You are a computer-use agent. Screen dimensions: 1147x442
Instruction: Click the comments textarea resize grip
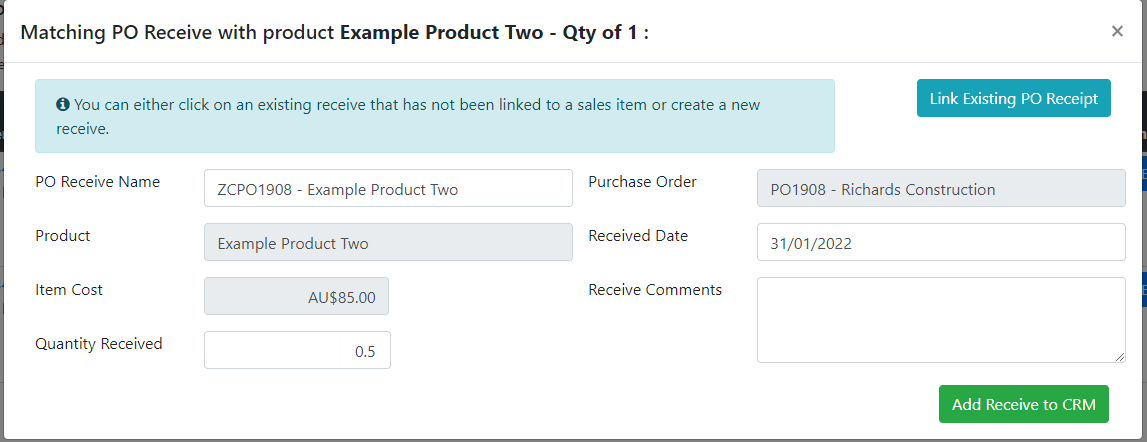click(1119, 356)
